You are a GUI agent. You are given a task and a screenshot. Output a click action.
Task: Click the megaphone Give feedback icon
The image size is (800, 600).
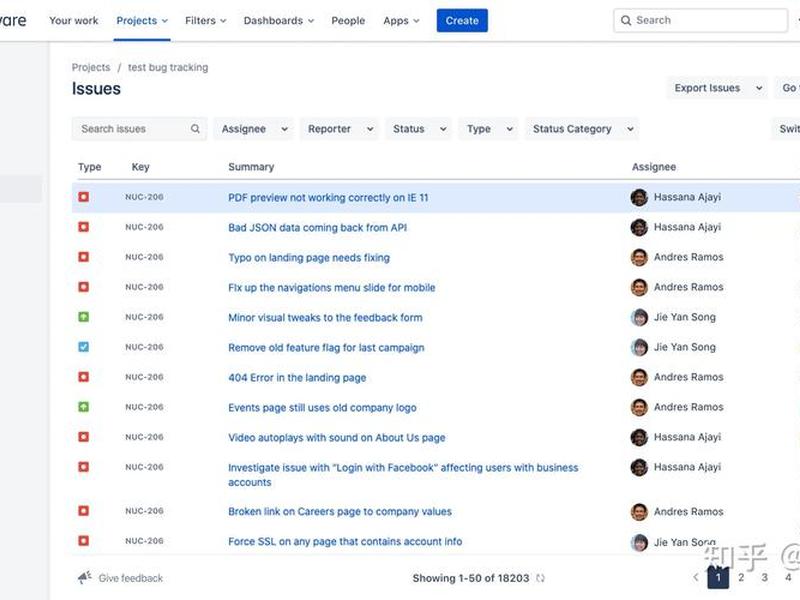(x=85, y=578)
